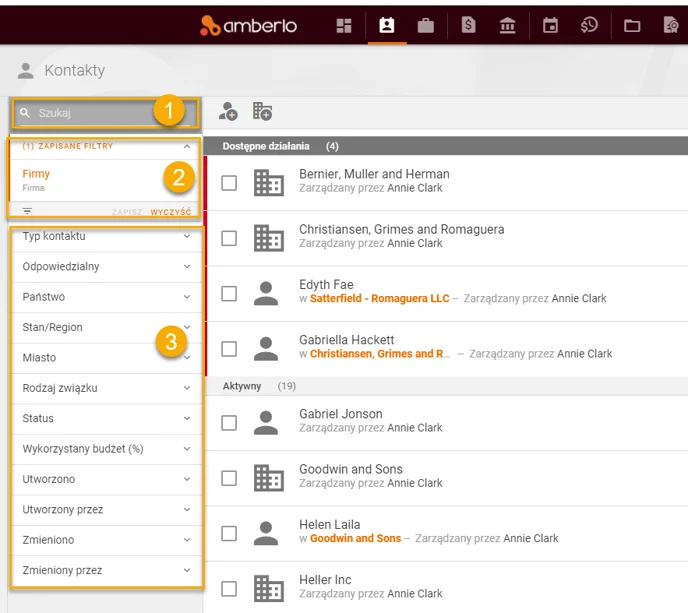Collapse the Zapisane filtry section

tap(187, 146)
